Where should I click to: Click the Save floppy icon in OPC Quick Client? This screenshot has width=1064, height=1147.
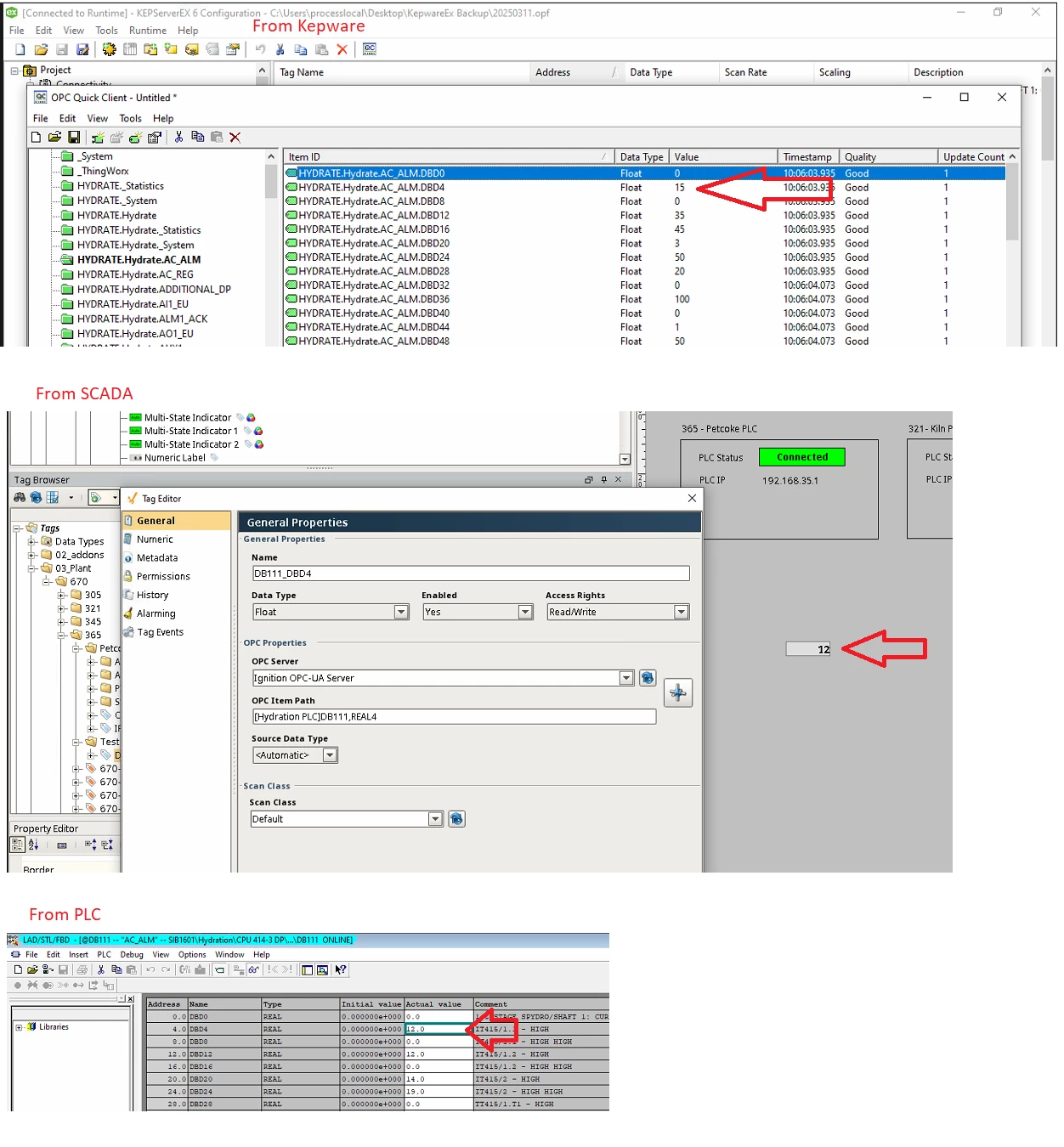74,137
